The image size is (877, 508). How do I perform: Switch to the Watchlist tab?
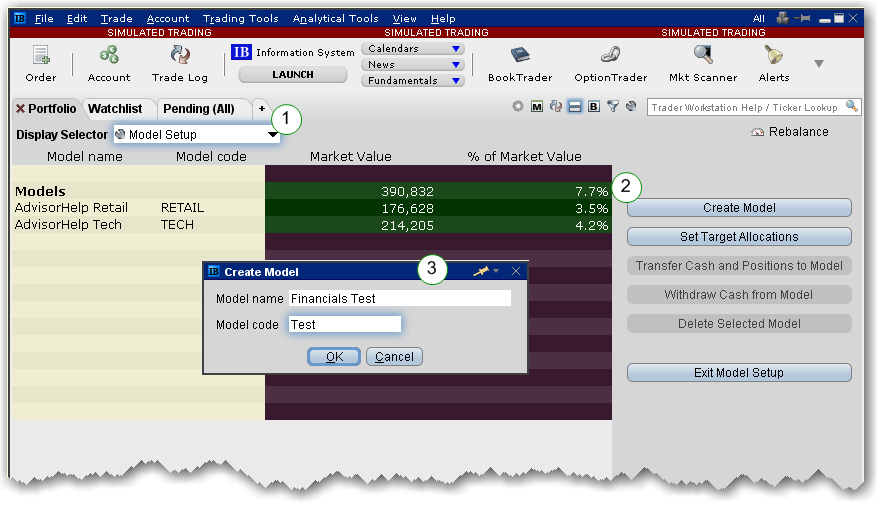[114, 108]
